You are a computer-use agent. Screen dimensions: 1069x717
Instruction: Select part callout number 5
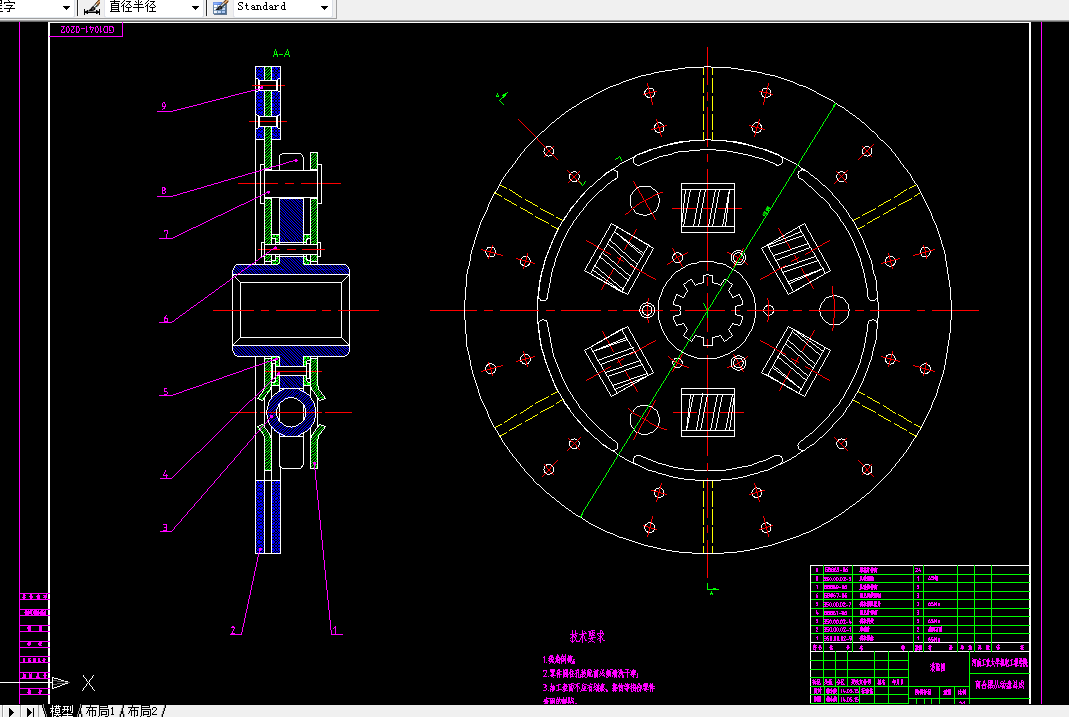click(166, 391)
